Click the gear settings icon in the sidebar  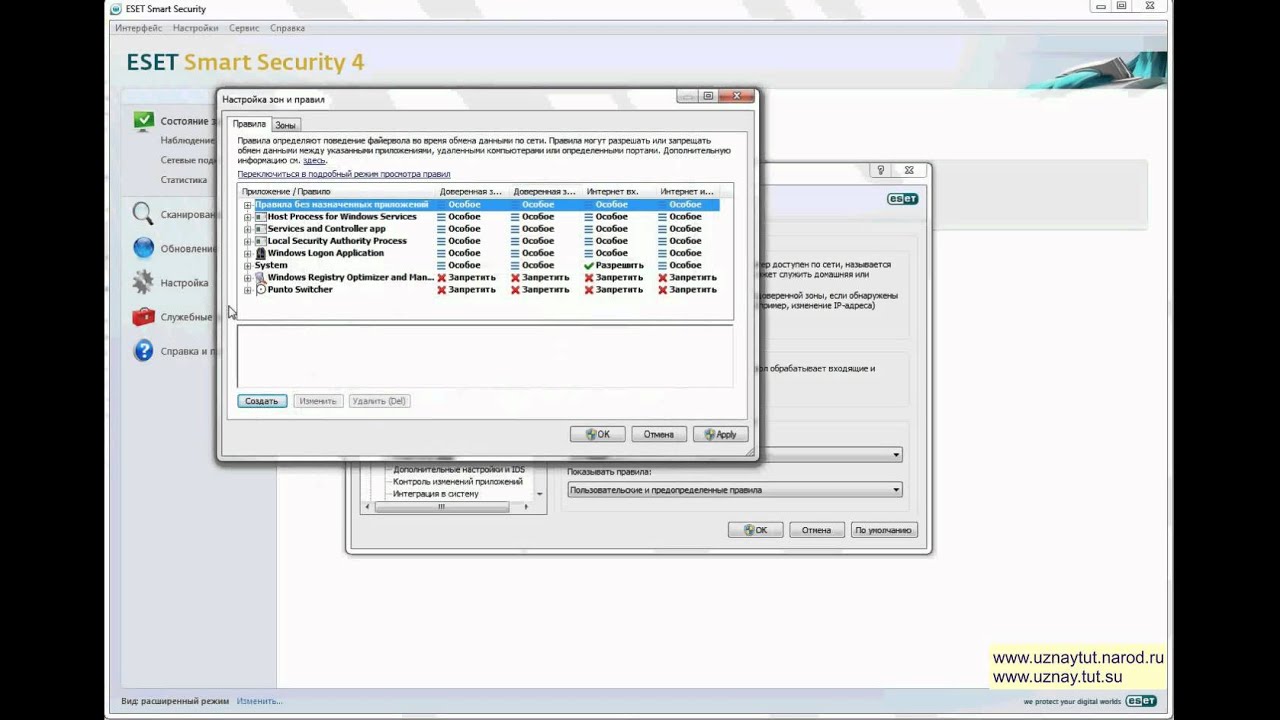point(143,282)
